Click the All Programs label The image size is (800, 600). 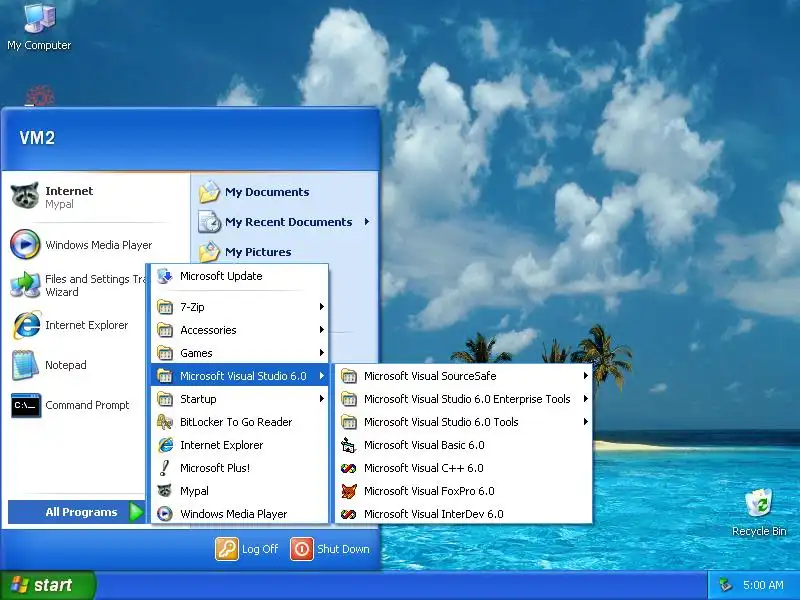click(81, 512)
